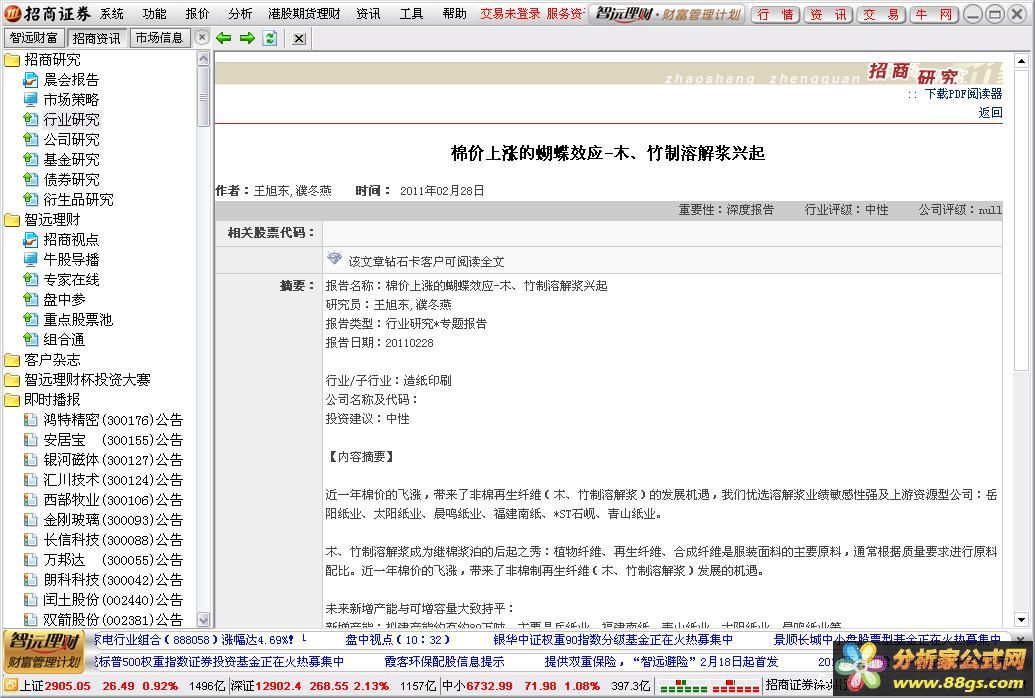Open 招商视点 item icon

30,240
